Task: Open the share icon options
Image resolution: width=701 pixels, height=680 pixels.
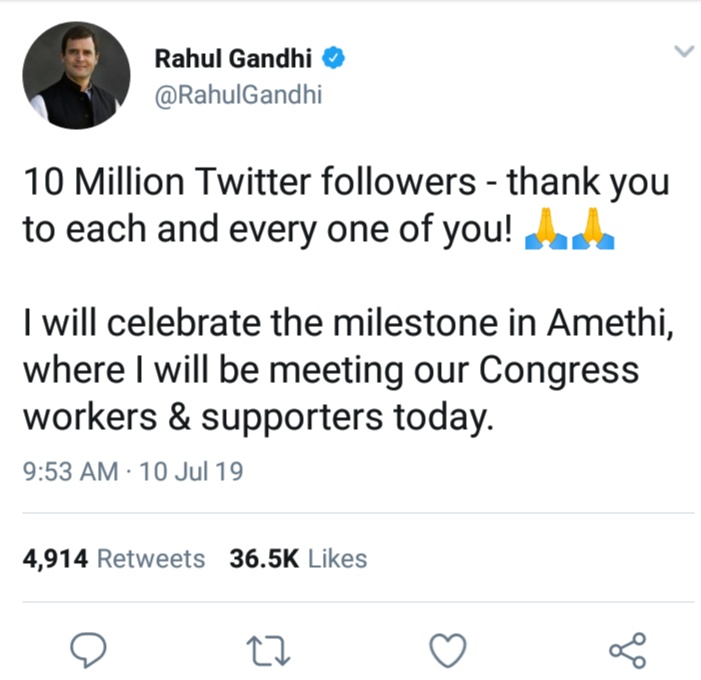Action: click(x=628, y=650)
